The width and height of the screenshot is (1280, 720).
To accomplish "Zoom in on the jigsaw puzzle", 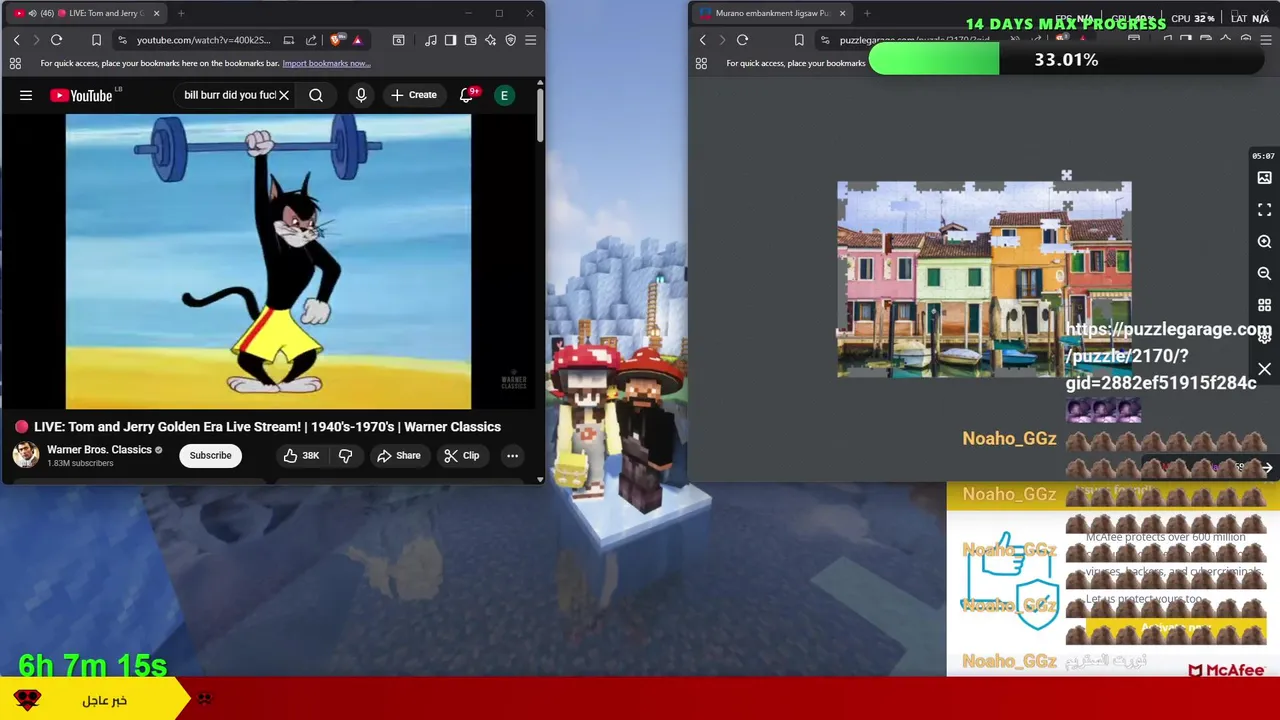I will (x=1264, y=242).
